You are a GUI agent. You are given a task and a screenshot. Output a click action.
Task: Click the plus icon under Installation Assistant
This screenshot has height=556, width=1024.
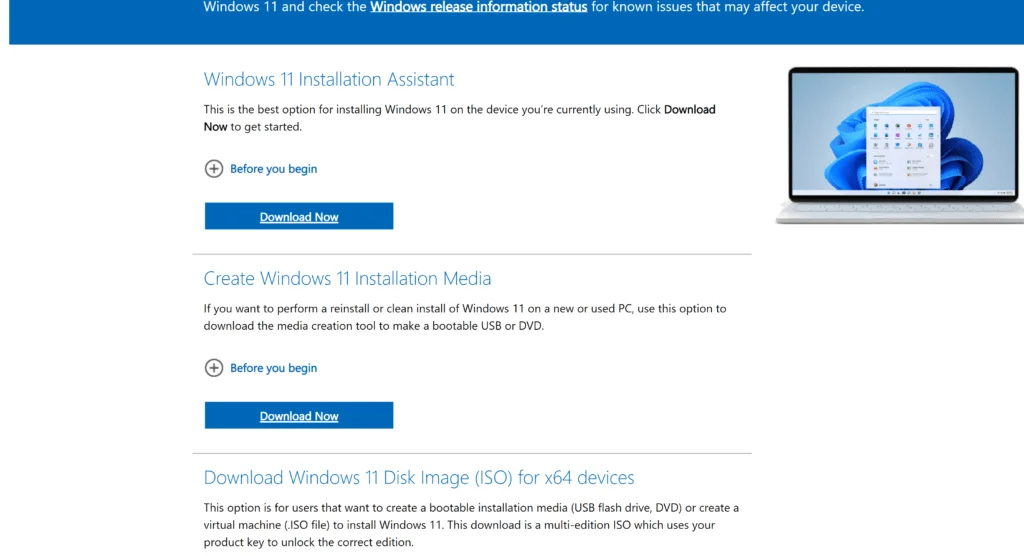tap(213, 169)
